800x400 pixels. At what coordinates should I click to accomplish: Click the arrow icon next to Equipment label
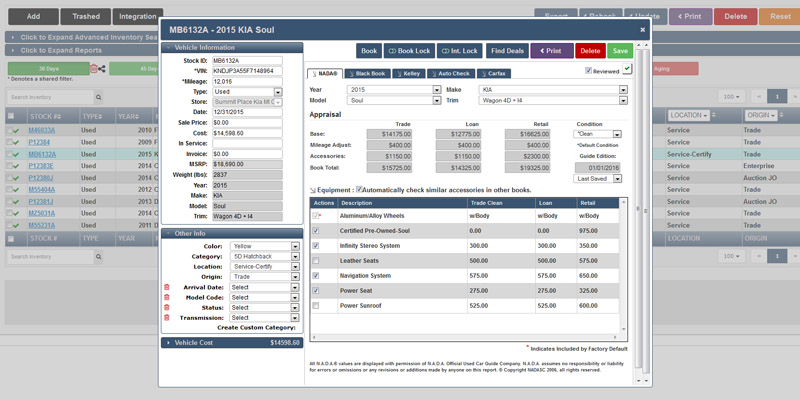pyautogui.click(x=313, y=190)
